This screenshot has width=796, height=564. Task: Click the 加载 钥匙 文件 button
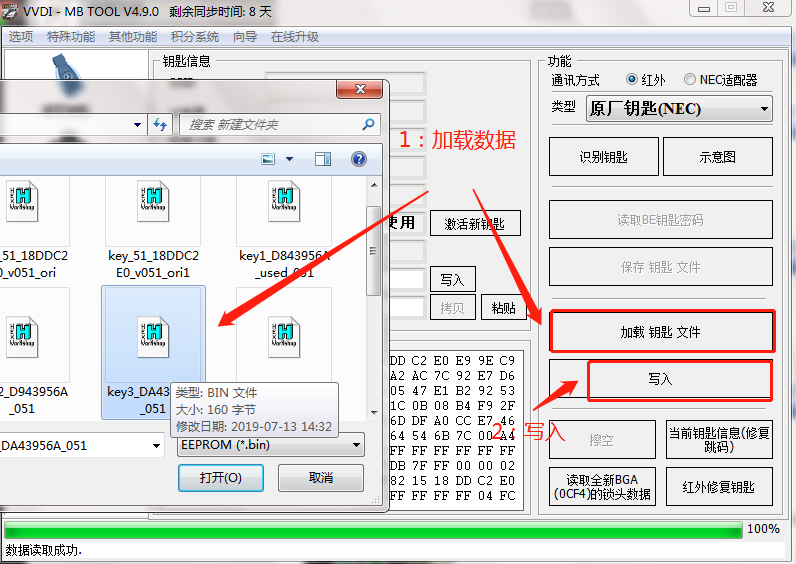[x=661, y=331]
